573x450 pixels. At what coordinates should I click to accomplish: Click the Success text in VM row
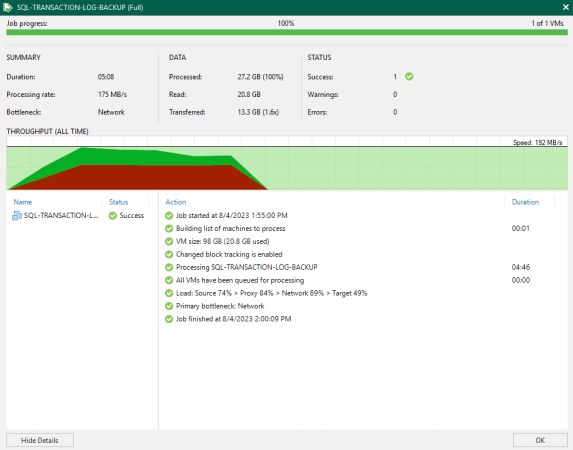(x=132, y=215)
